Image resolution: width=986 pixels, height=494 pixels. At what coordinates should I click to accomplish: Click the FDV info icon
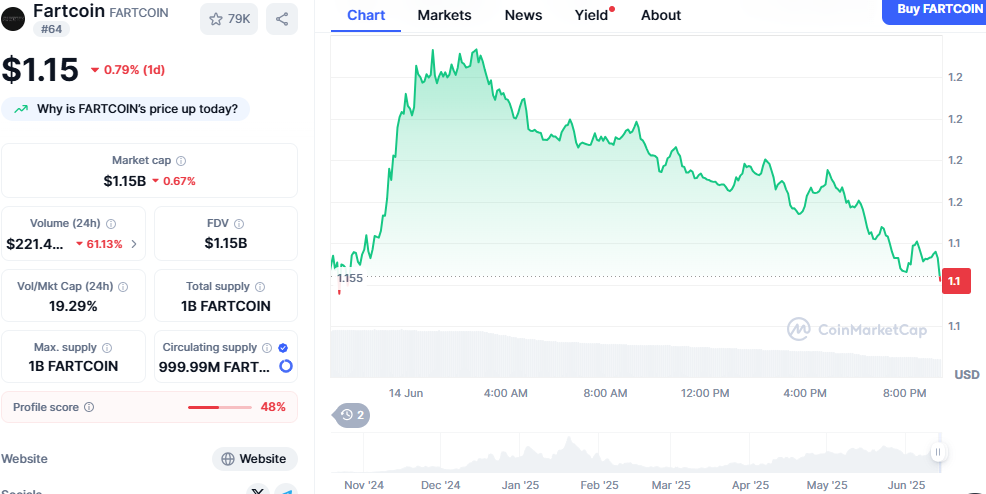pyautogui.click(x=239, y=224)
